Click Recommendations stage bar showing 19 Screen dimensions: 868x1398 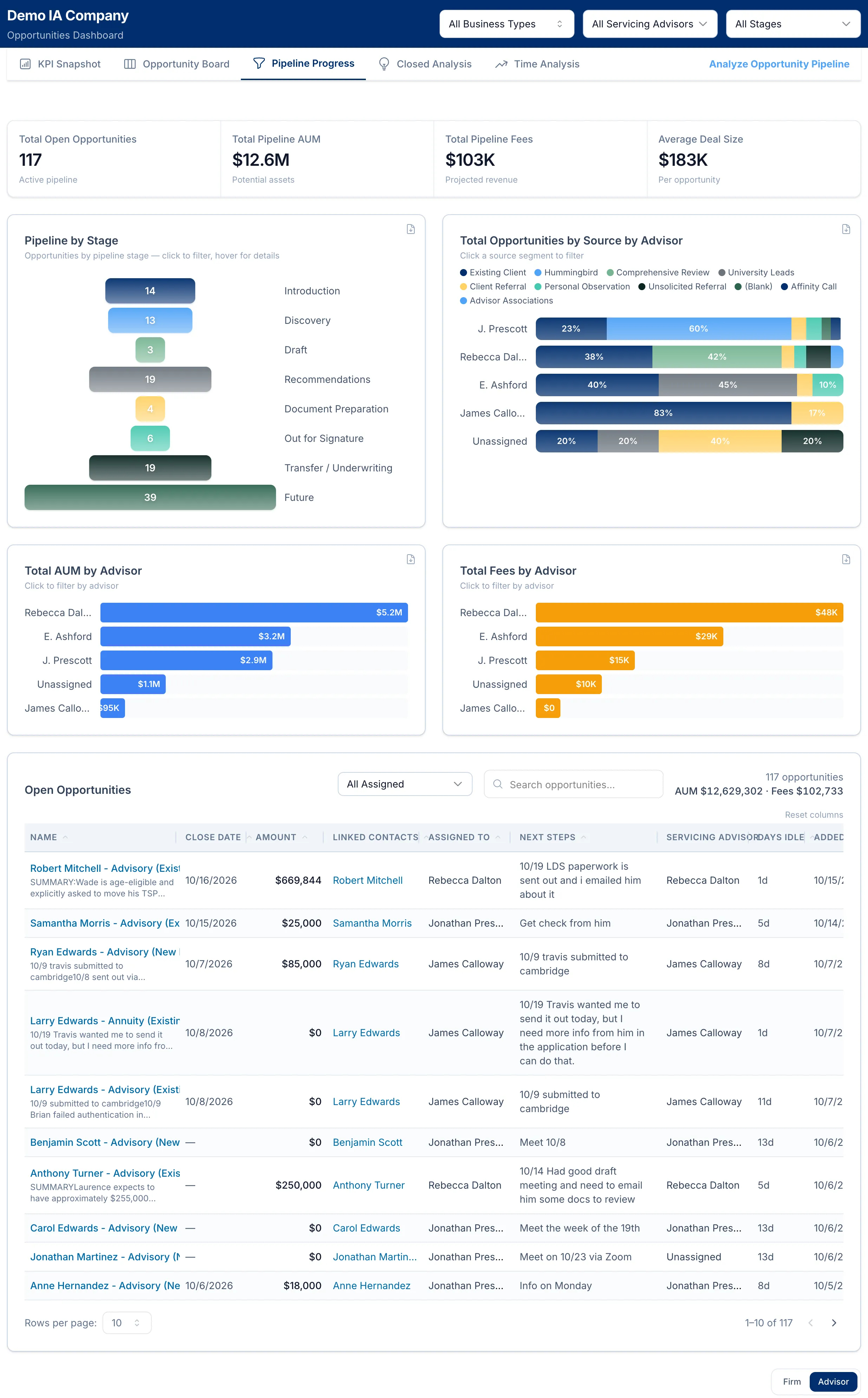150,379
